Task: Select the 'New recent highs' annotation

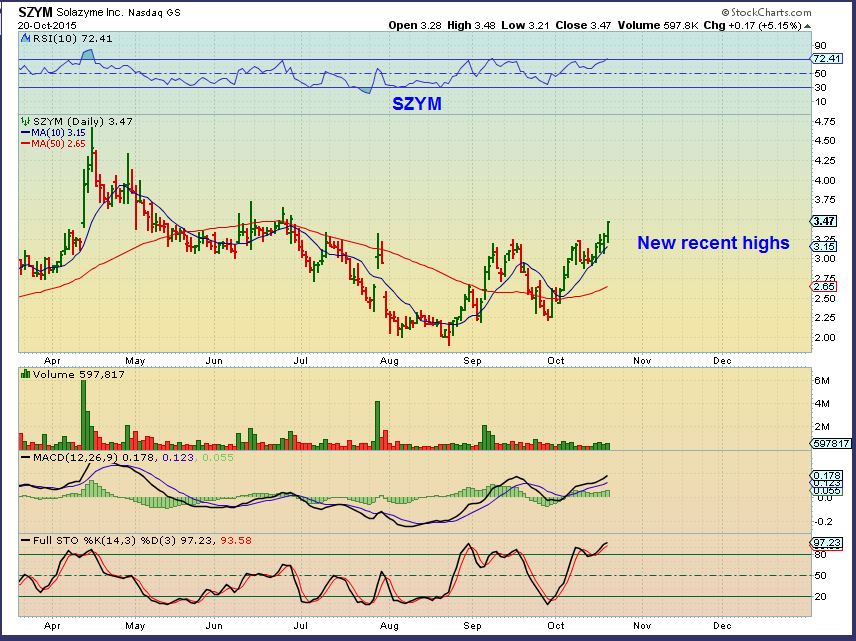Action: pos(713,243)
